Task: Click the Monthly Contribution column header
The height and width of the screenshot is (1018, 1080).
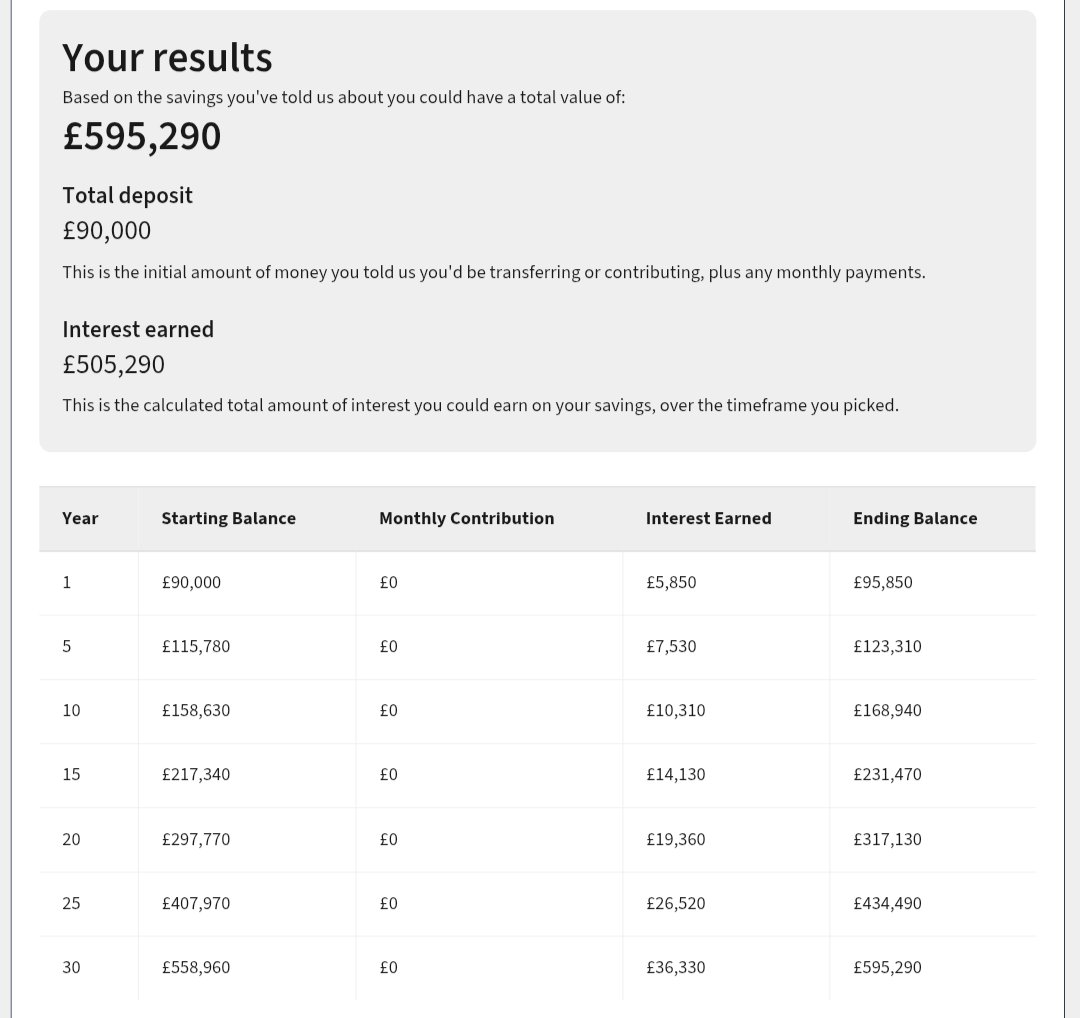Action: pyautogui.click(x=466, y=519)
